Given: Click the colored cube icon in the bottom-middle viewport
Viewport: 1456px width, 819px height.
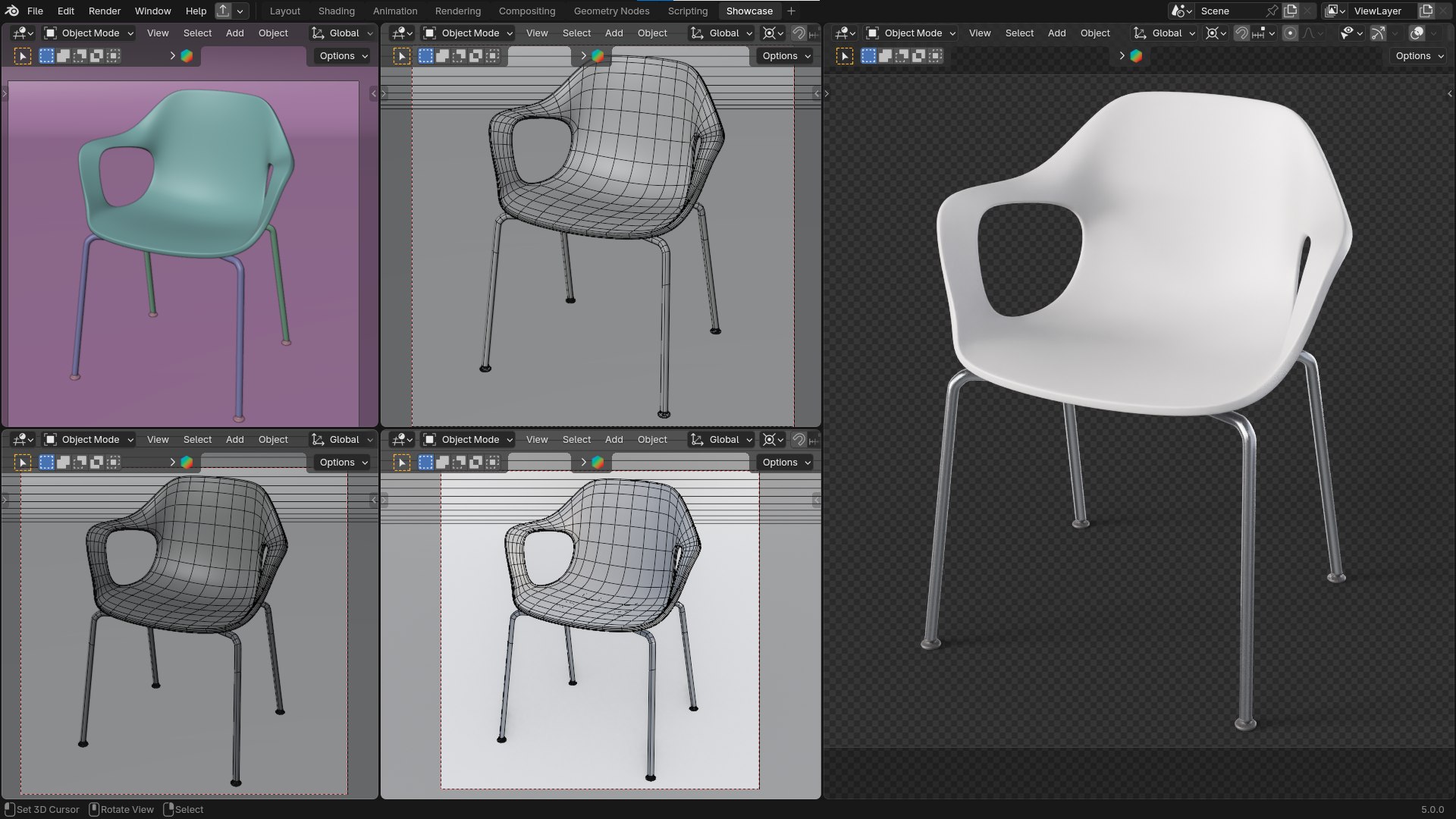Looking at the screenshot, I should 598,462.
